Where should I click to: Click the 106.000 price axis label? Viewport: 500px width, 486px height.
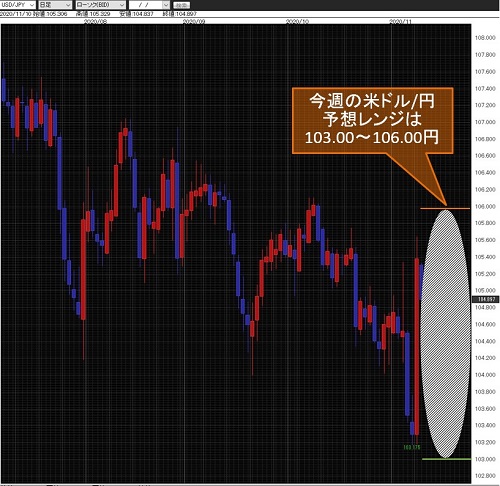tap(485, 206)
